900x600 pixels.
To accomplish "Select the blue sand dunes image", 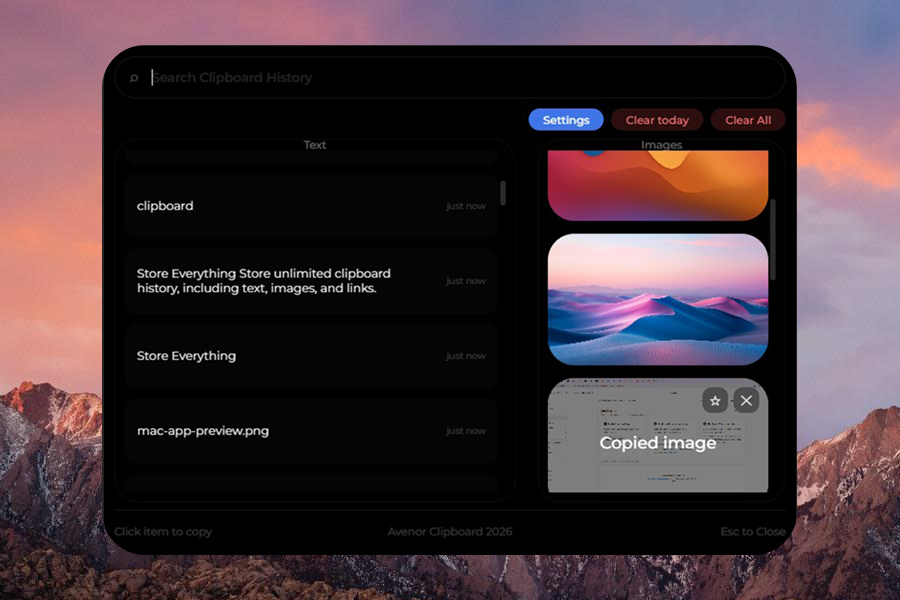I will tap(657, 298).
